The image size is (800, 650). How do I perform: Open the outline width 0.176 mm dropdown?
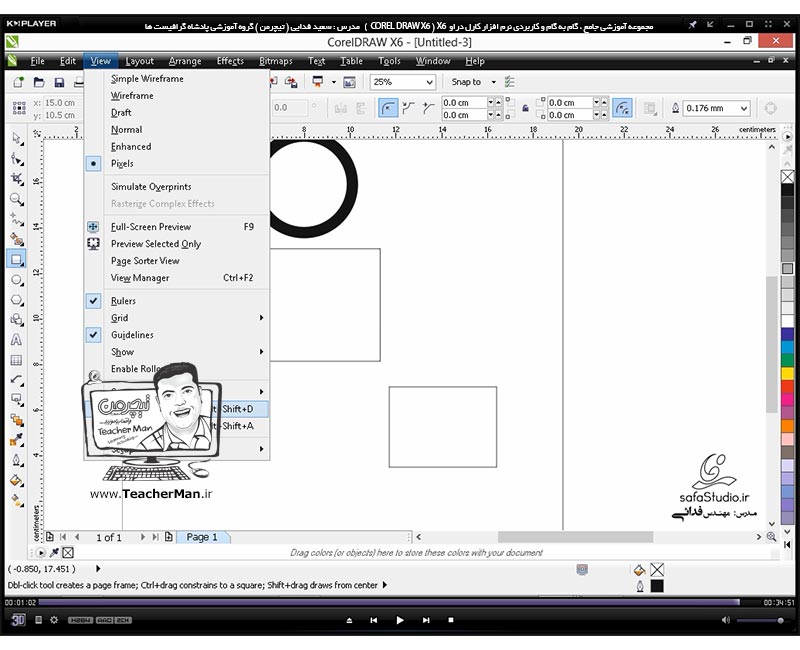743,108
